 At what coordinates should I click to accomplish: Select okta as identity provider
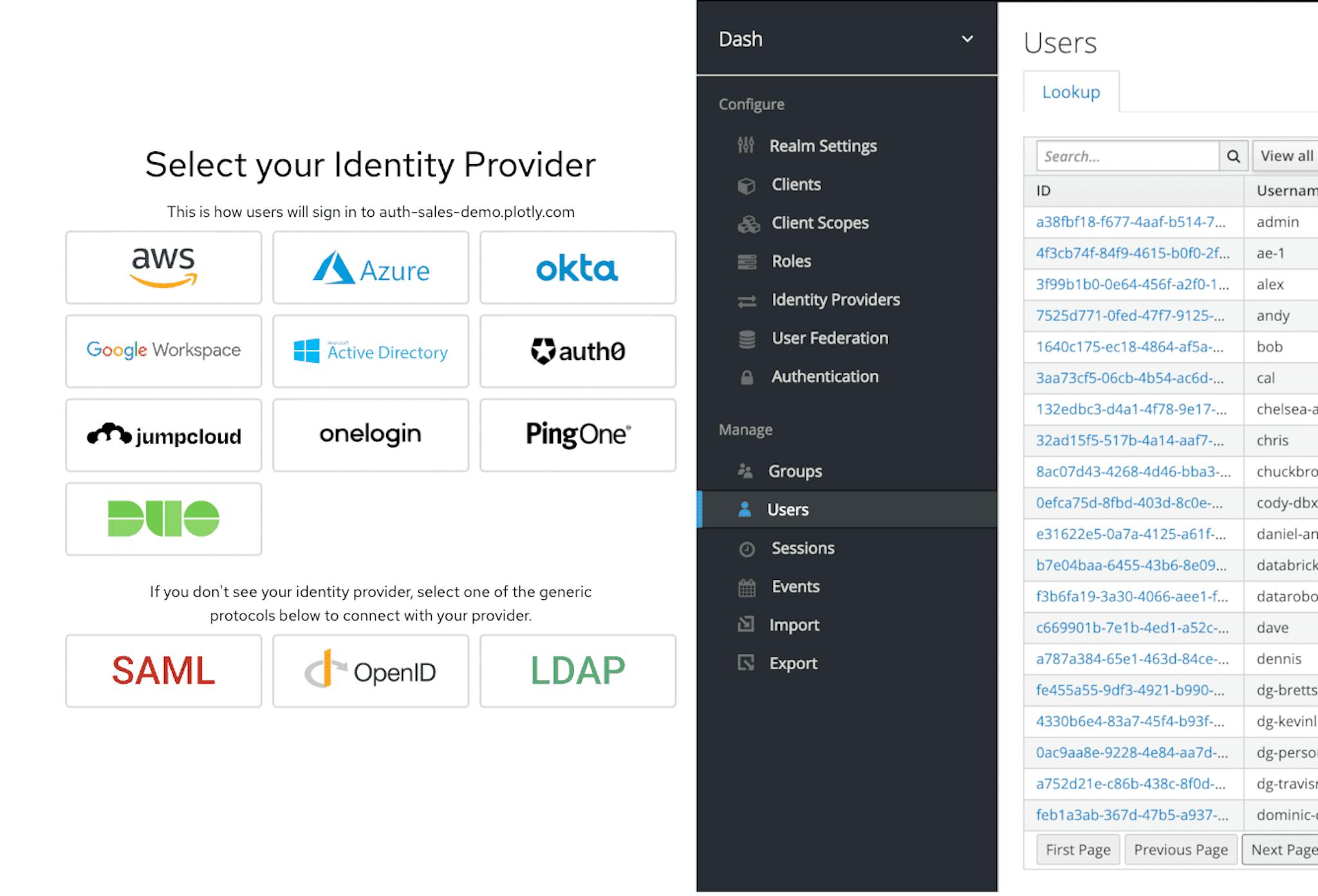577,267
